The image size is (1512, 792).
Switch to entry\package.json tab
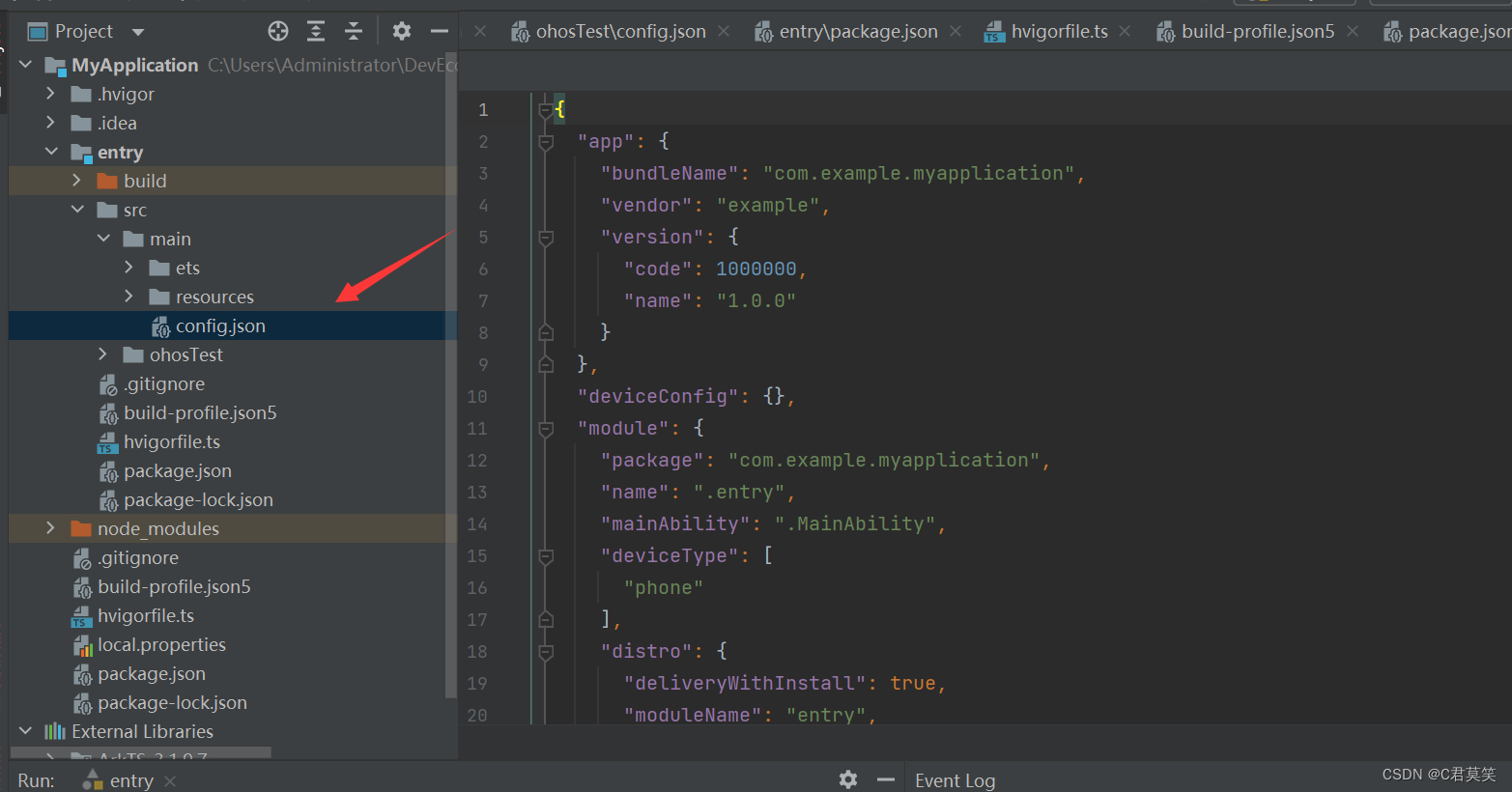858,32
